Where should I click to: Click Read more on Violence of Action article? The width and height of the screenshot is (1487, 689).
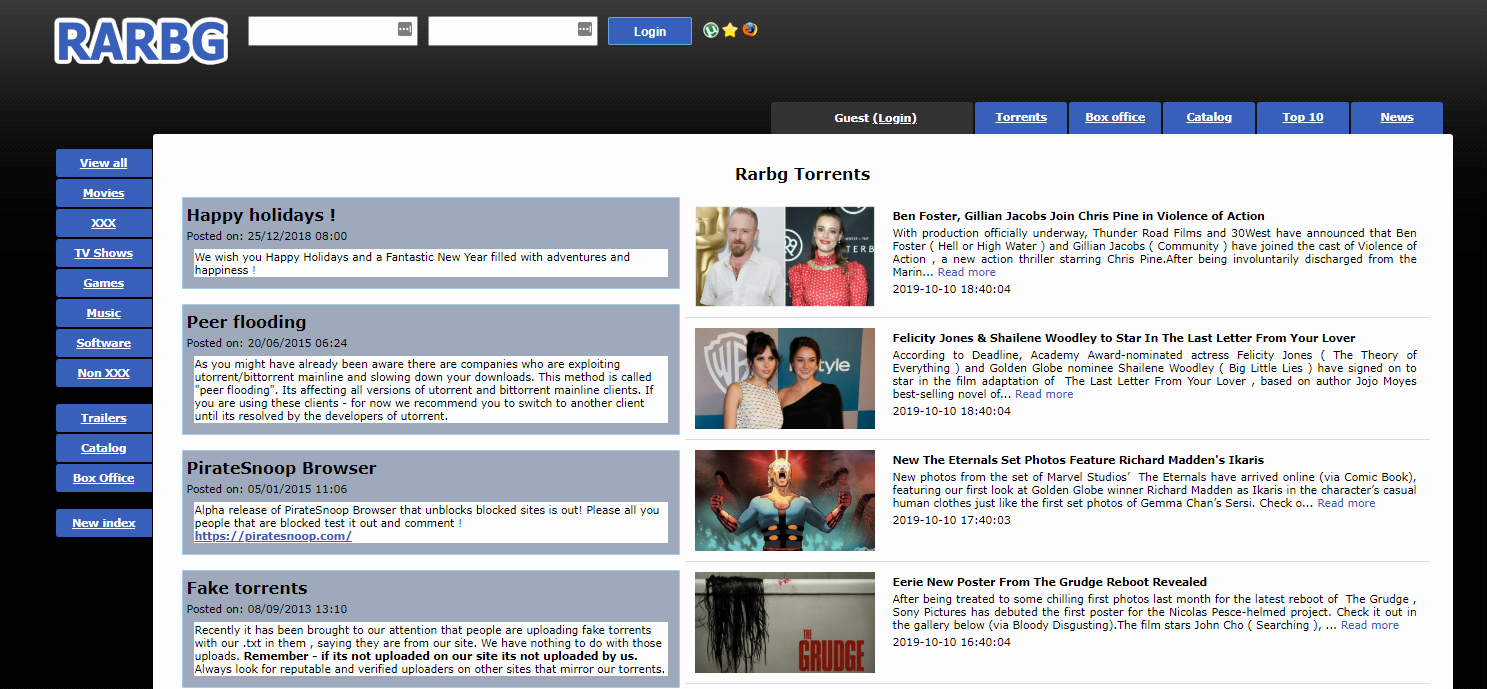(x=967, y=272)
